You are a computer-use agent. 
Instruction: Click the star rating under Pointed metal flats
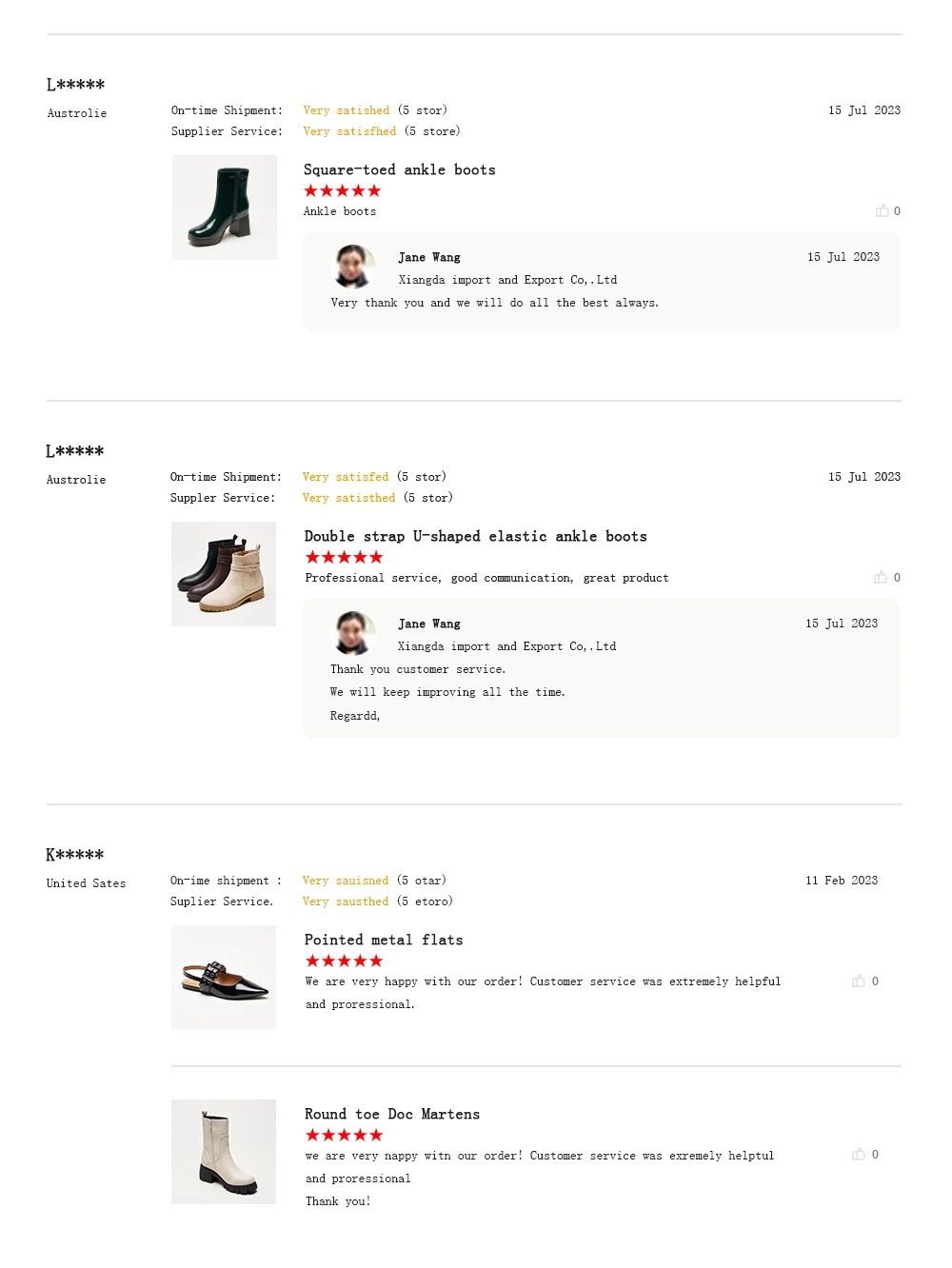(344, 961)
